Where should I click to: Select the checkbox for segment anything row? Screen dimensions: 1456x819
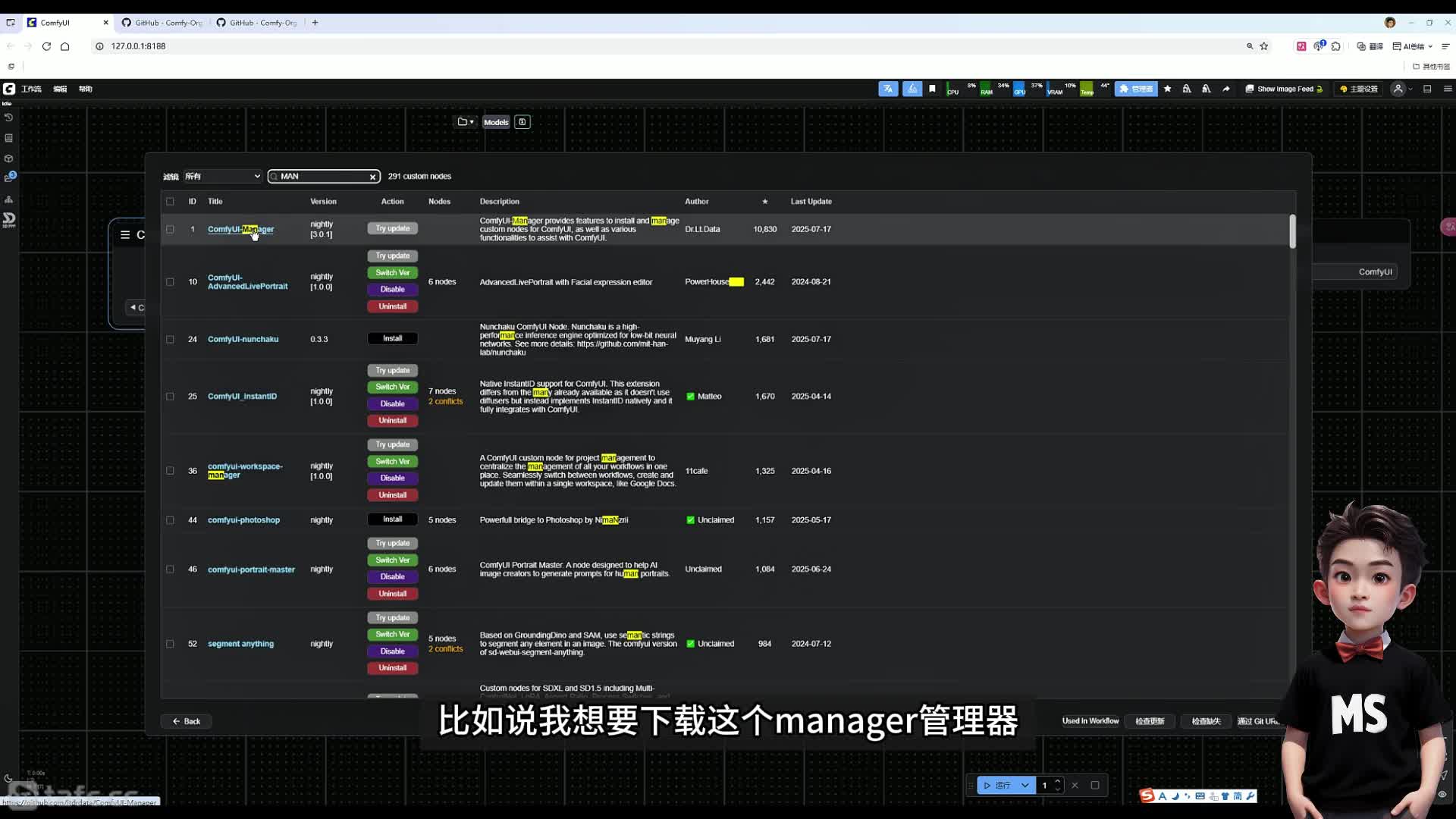click(x=170, y=644)
